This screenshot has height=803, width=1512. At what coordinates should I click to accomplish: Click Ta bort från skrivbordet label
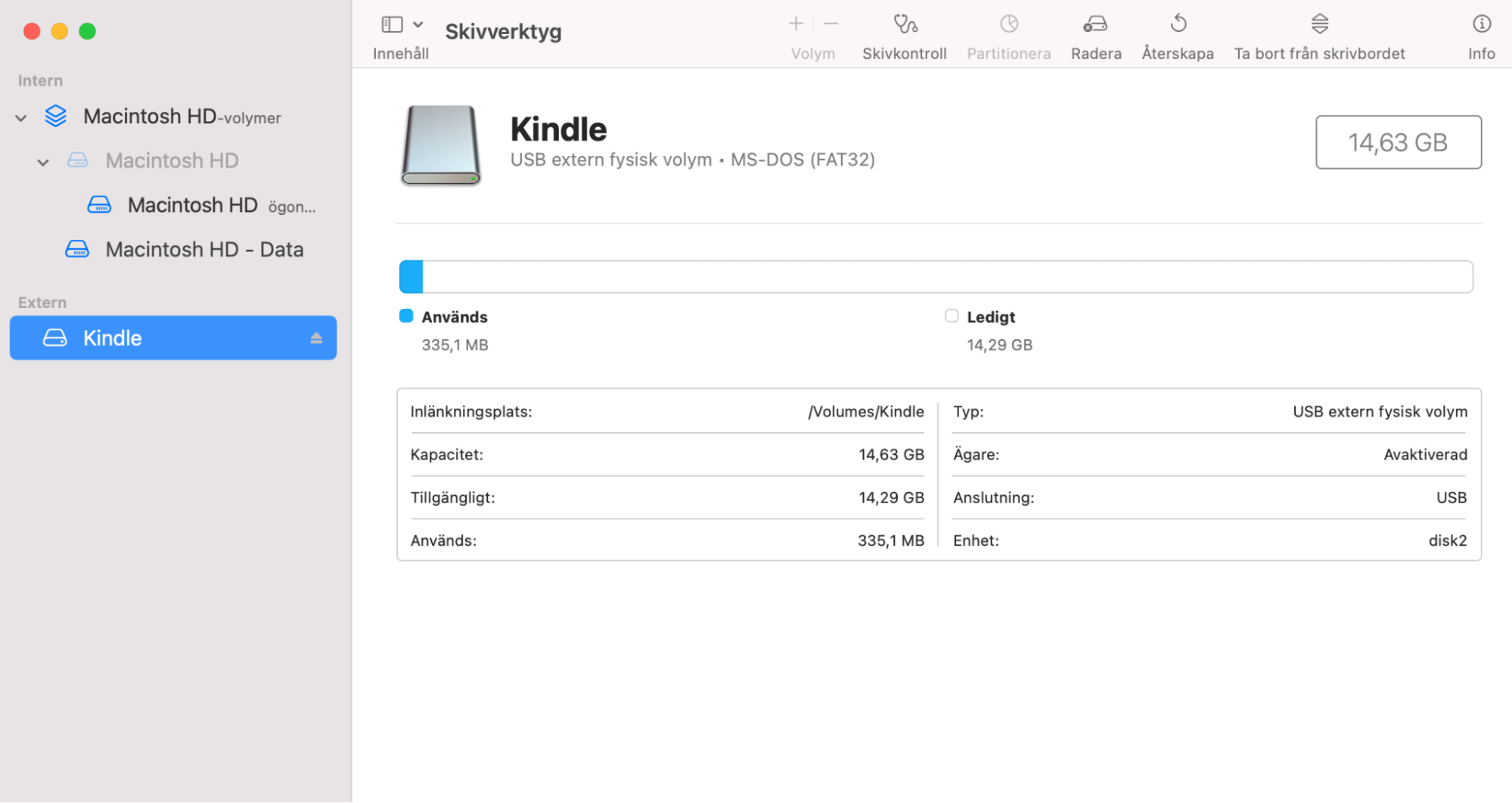coord(1320,54)
